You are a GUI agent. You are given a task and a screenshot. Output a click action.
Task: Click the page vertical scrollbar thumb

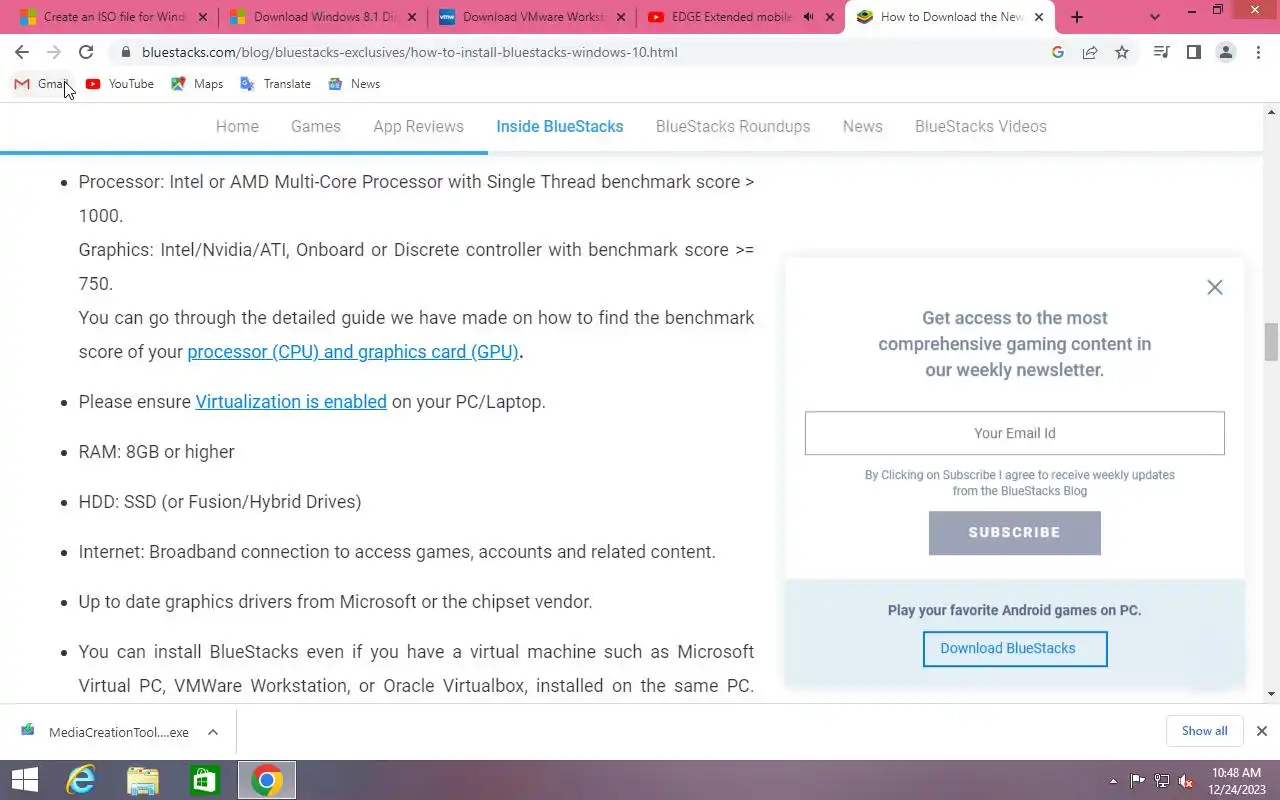(x=1272, y=342)
